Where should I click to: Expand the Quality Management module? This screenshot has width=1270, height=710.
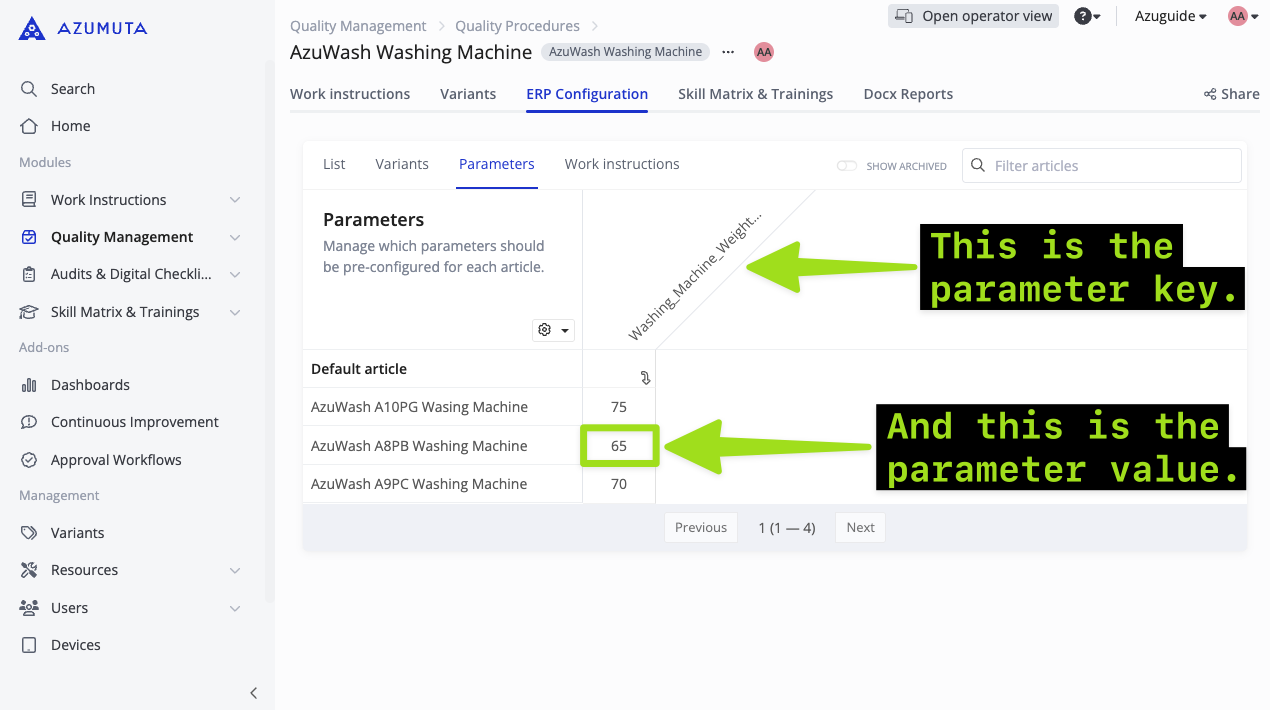[234, 236]
